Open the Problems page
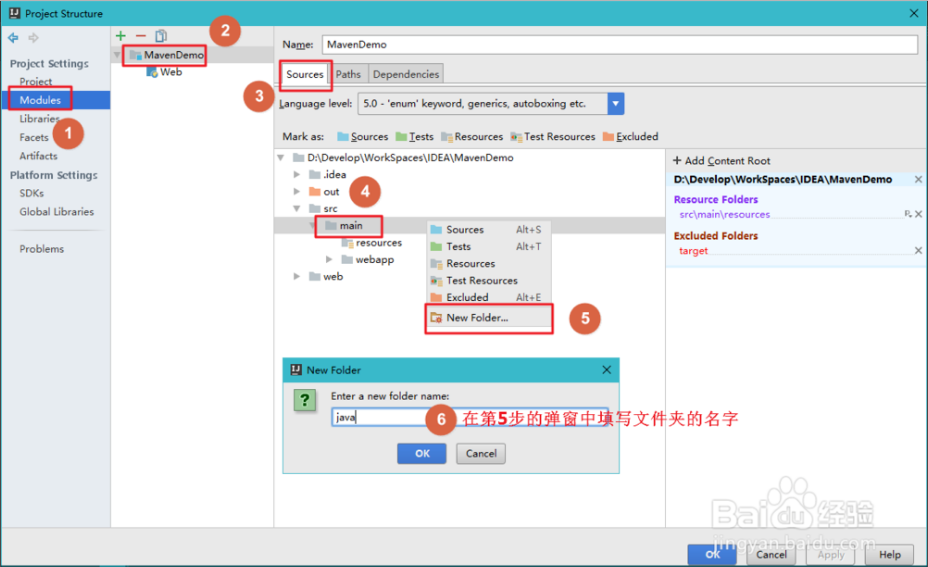This screenshot has height=567, width=928. coord(41,249)
